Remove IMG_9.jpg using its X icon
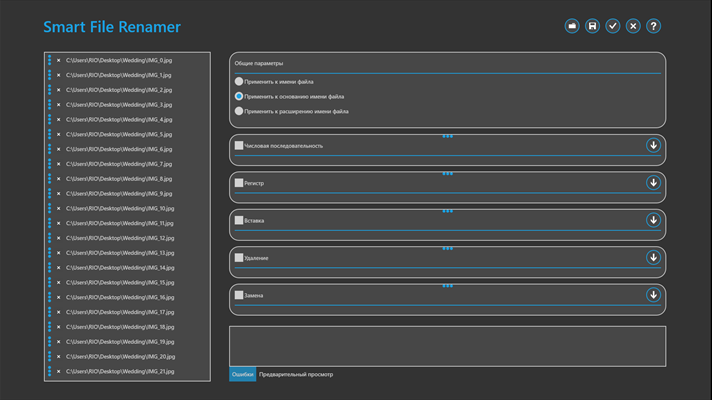Image resolution: width=712 pixels, height=400 pixels. click(x=59, y=194)
